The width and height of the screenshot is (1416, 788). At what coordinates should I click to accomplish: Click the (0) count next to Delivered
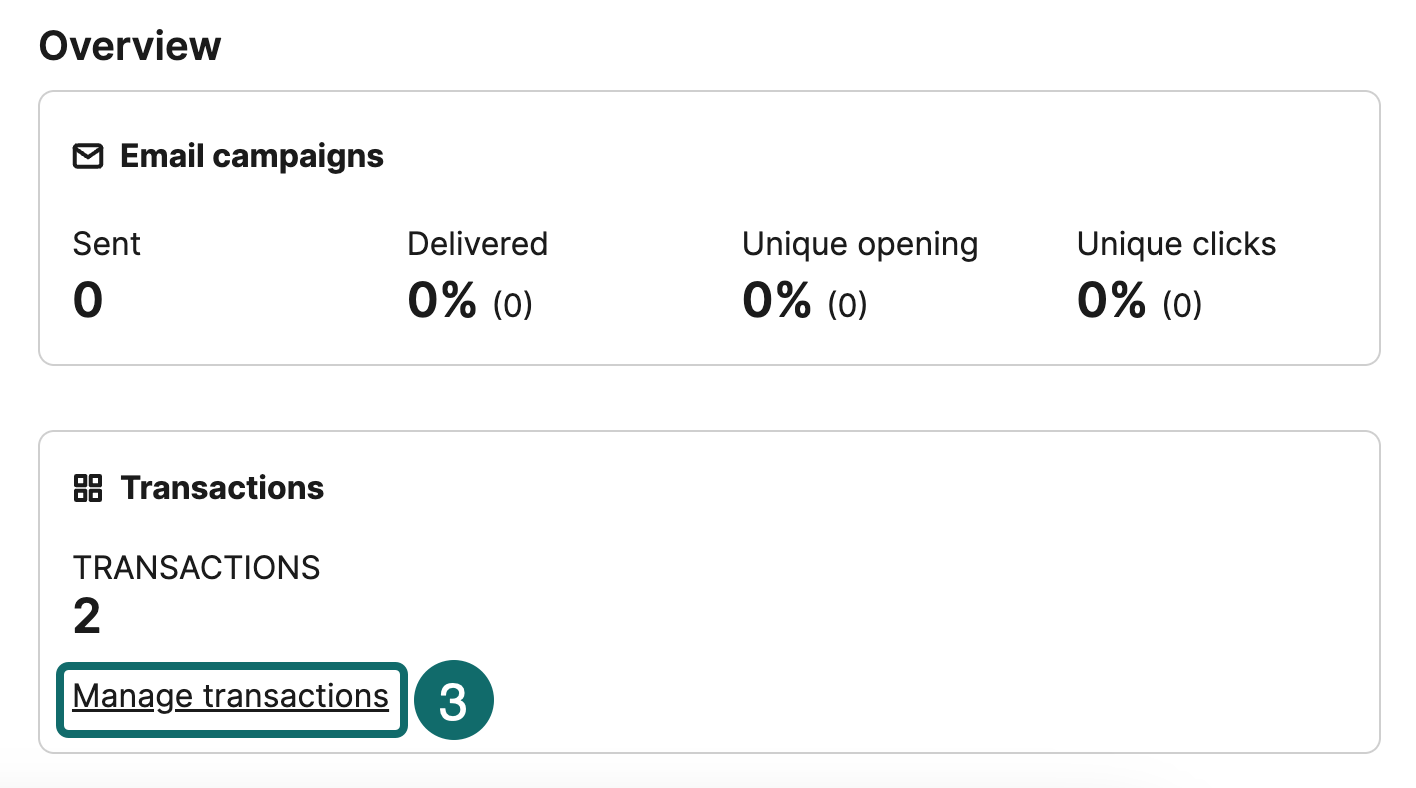513,305
